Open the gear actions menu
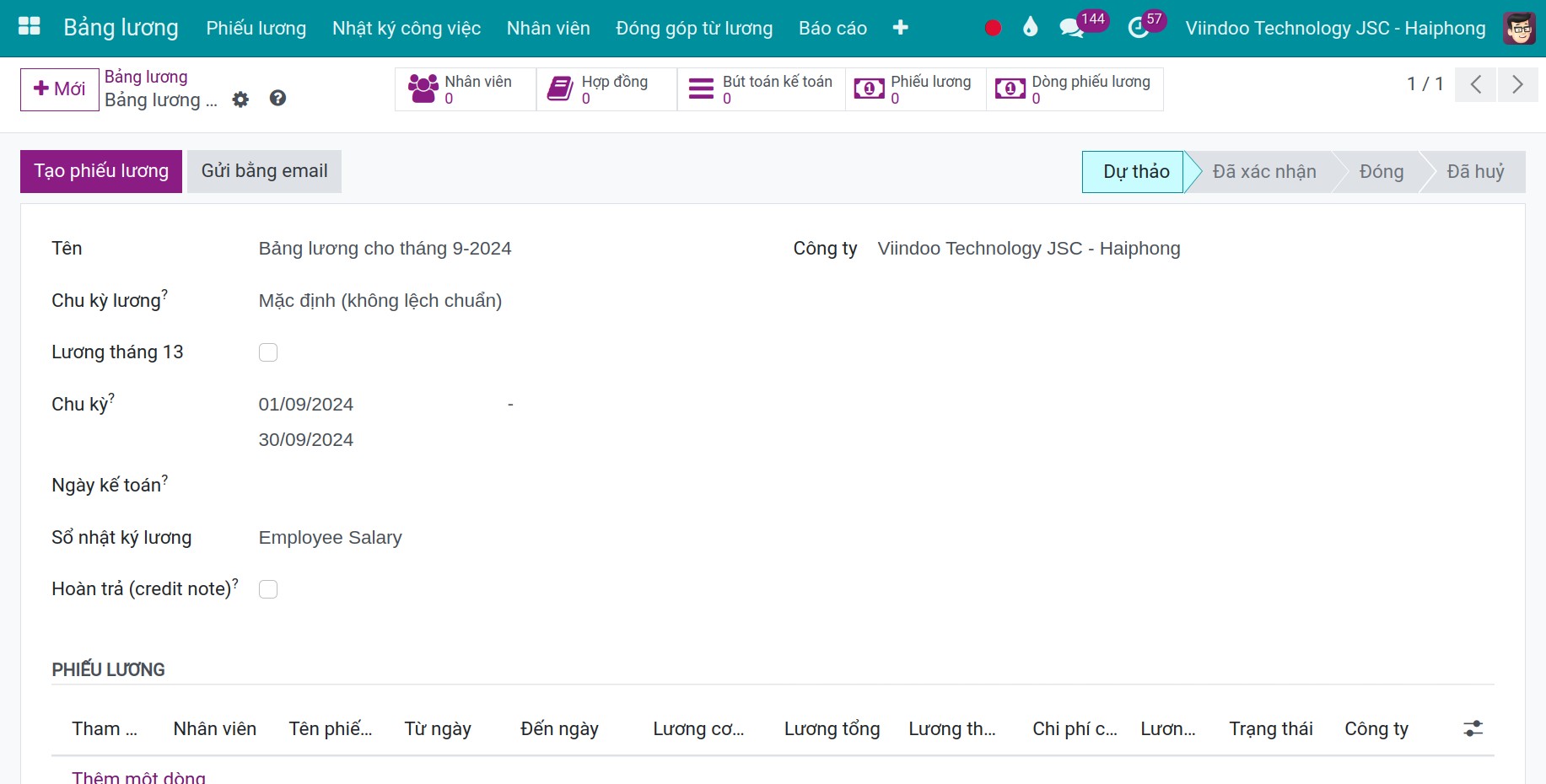The image size is (1546, 784). pos(240,99)
